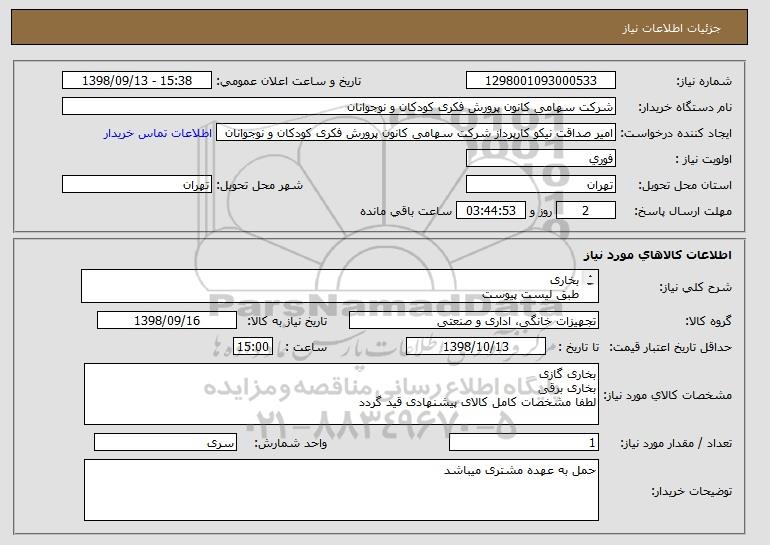Screen dimensions: 770x545
Task: Click the label نام دستگاه خریدار
Action: [685, 107]
